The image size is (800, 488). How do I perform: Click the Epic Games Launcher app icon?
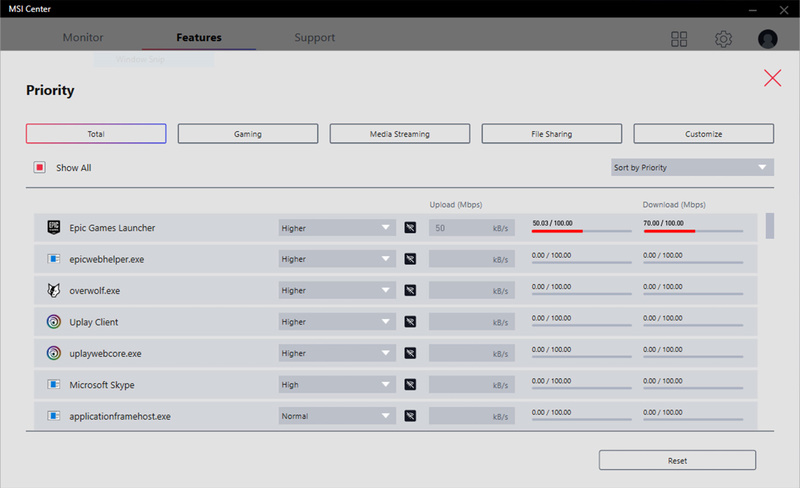click(54, 227)
